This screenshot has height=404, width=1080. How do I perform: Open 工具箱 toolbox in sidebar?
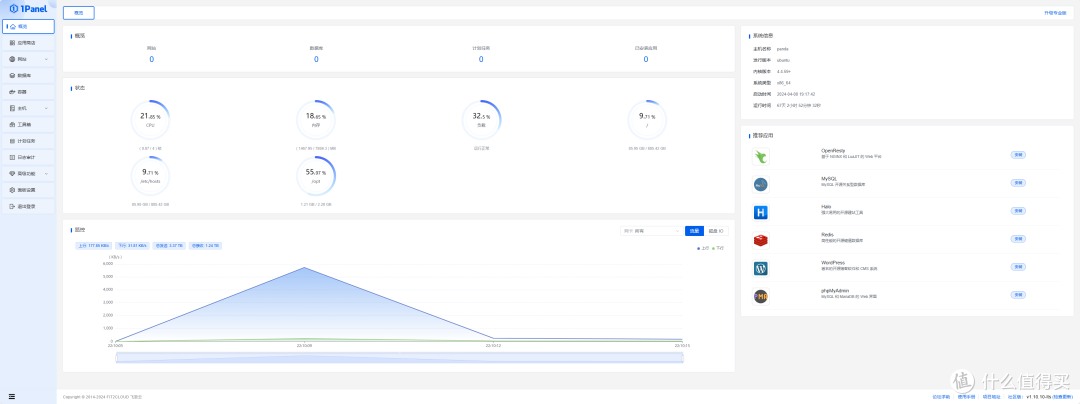click(28, 125)
